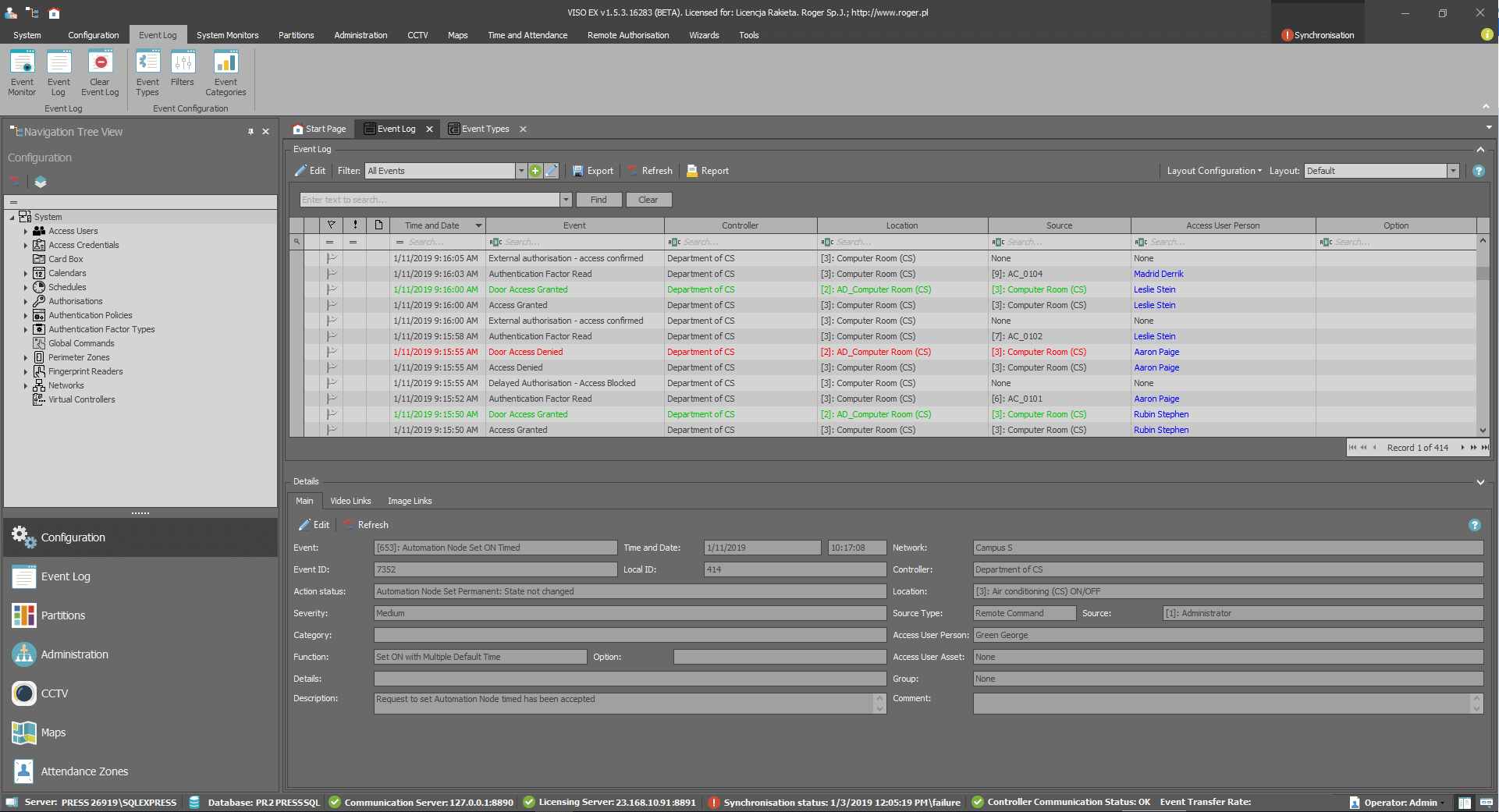Image resolution: width=1499 pixels, height=812 pixels.
Task: Pin the Navigation Tree View panel
Action: (250, 132)
